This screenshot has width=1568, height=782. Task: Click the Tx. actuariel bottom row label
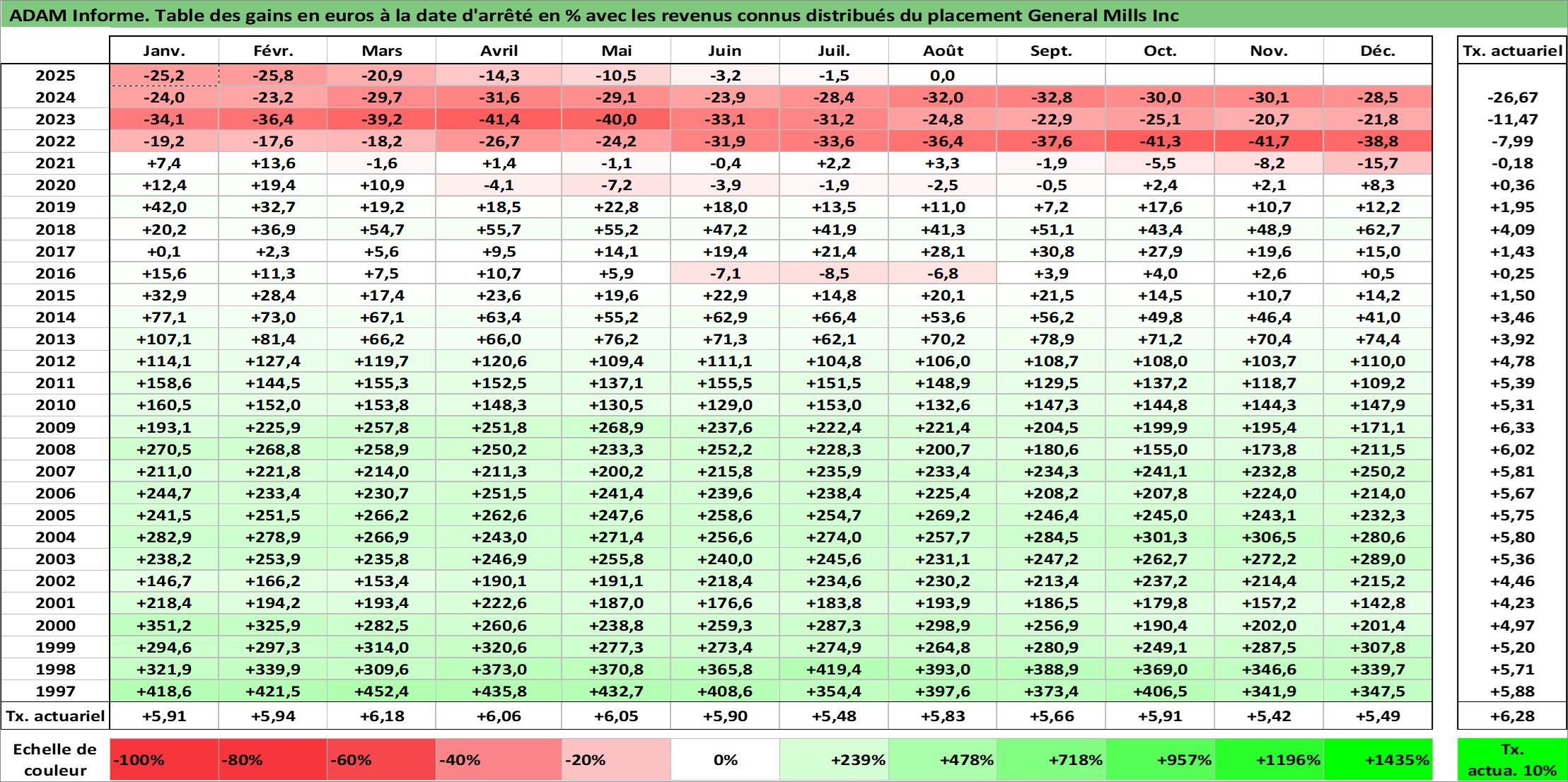(55, 716)
